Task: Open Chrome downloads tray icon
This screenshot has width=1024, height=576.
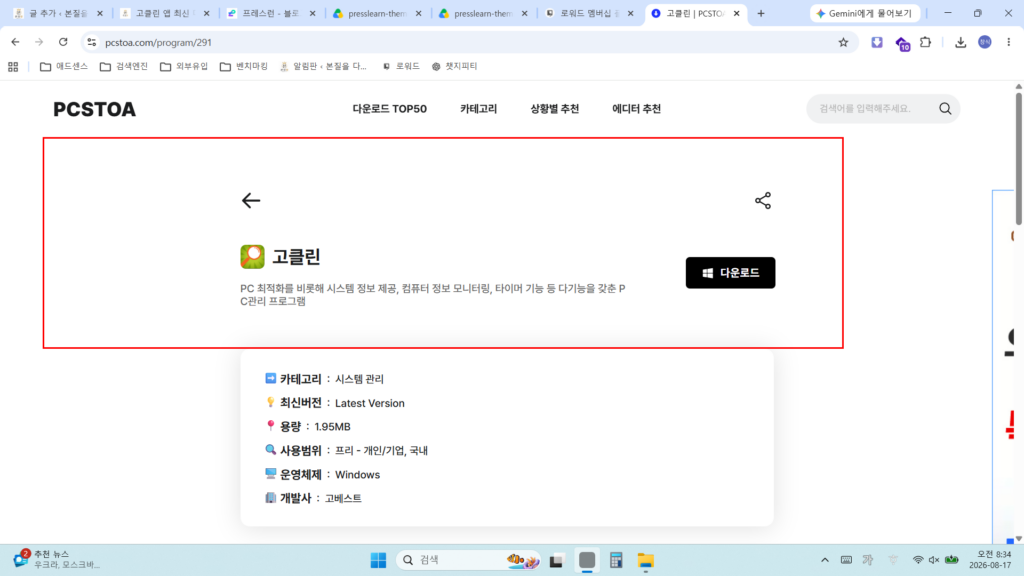Action: point(960,42)
